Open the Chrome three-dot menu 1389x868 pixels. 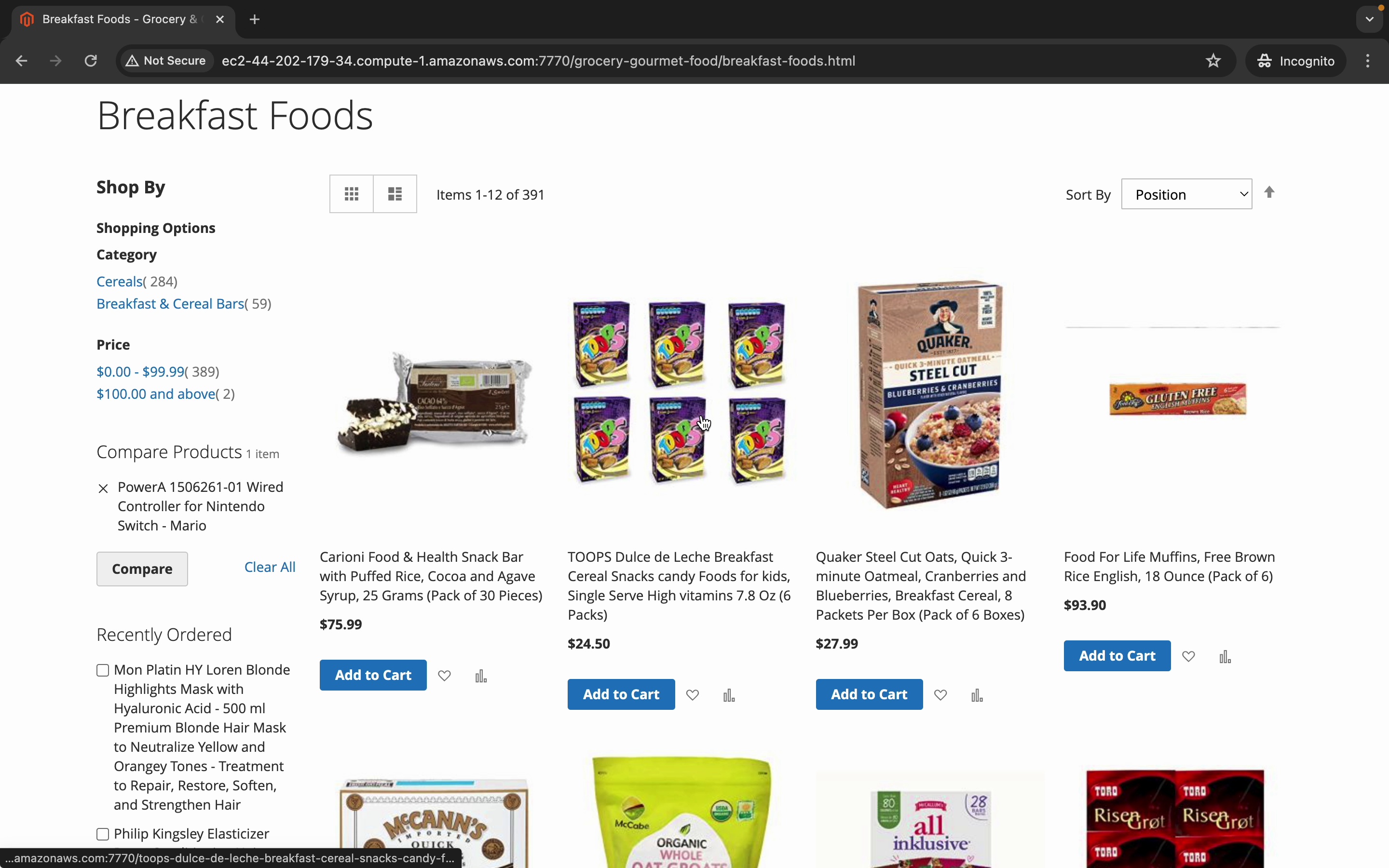(1368, 61)
